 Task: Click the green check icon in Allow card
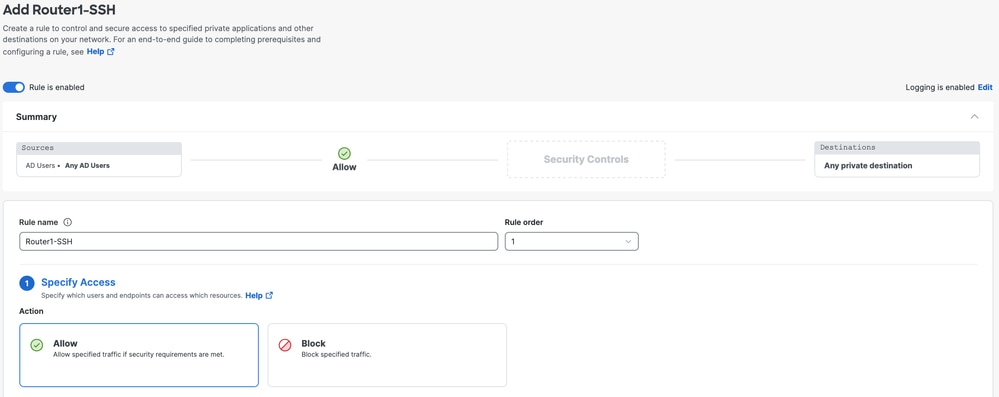(37, 345)
